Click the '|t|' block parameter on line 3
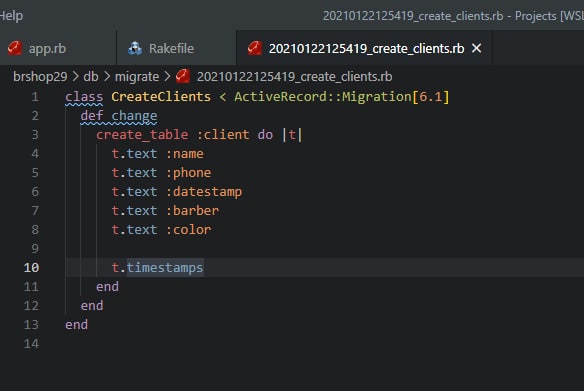The image size is (584, 391). coord(292,135)
